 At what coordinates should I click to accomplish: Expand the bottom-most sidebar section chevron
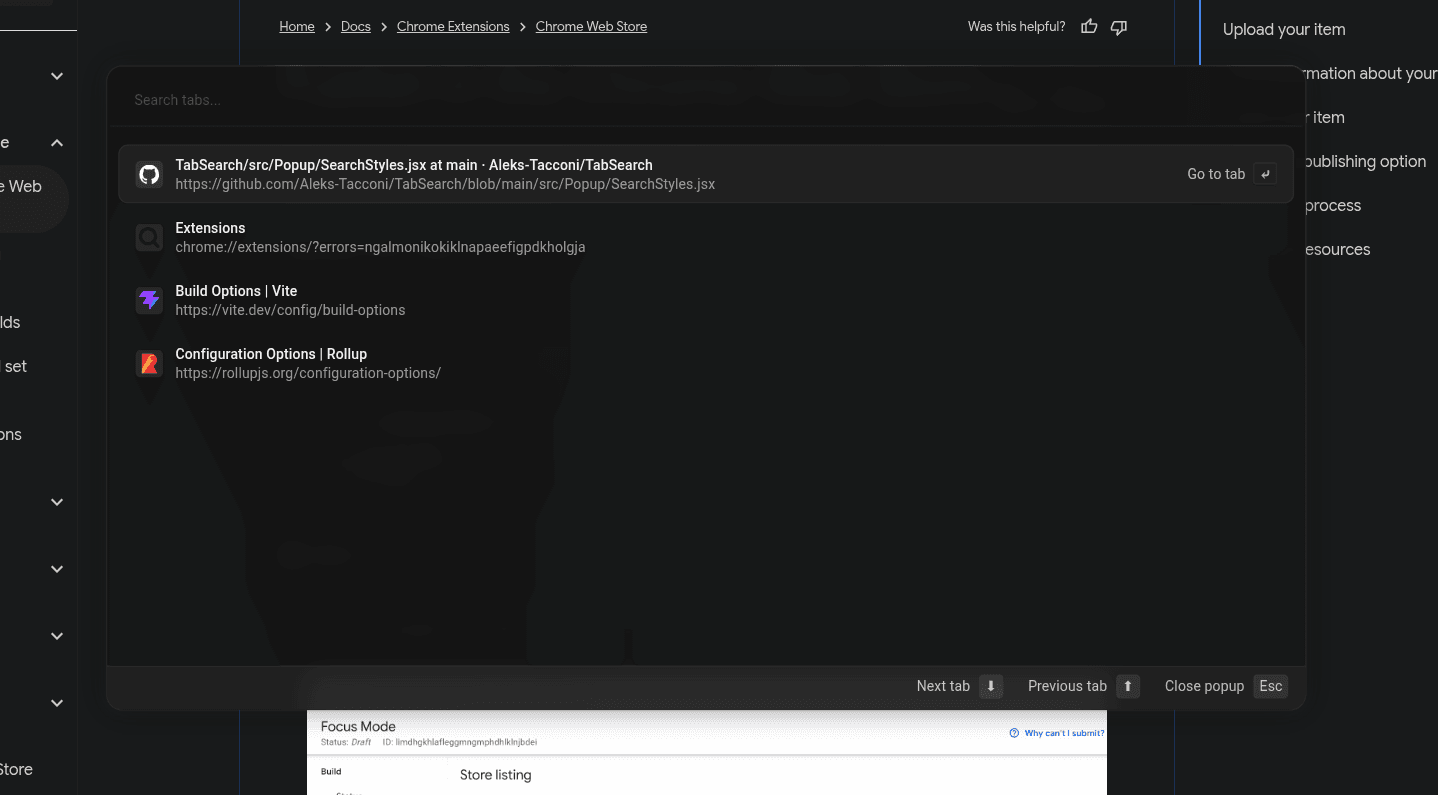[x=56, y=702]
